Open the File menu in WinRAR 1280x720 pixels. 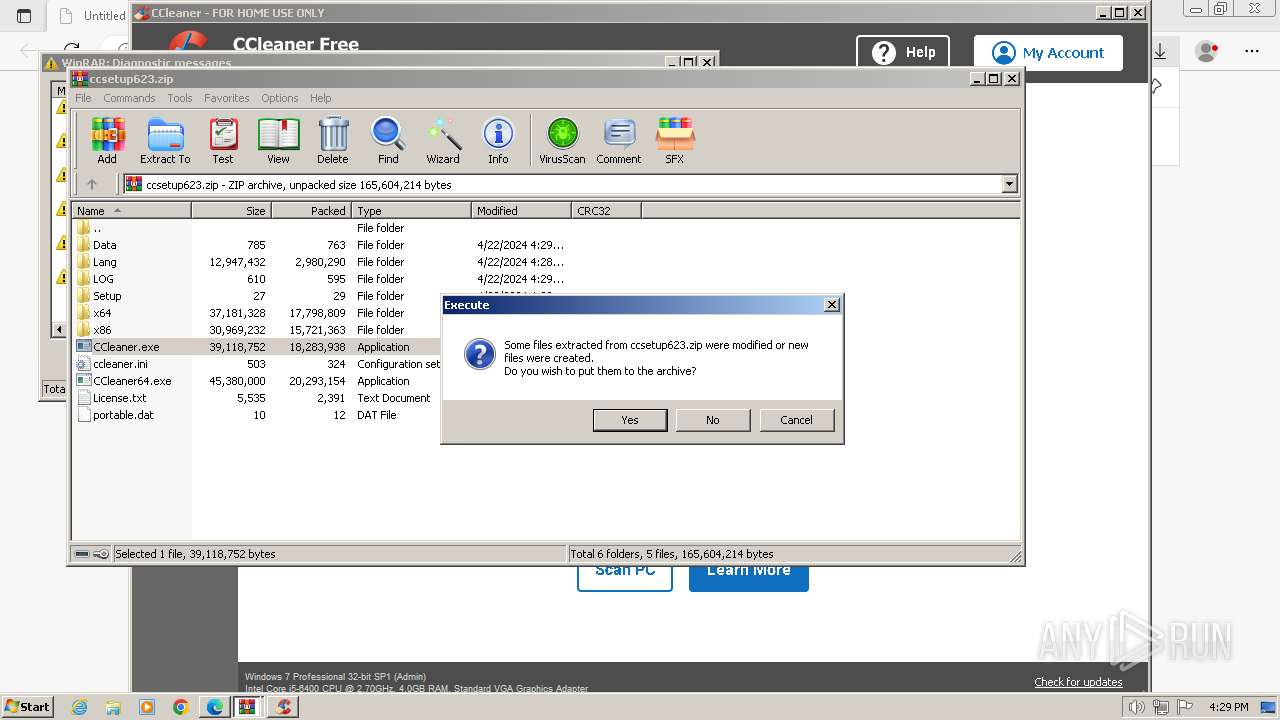tap(83, 98)
